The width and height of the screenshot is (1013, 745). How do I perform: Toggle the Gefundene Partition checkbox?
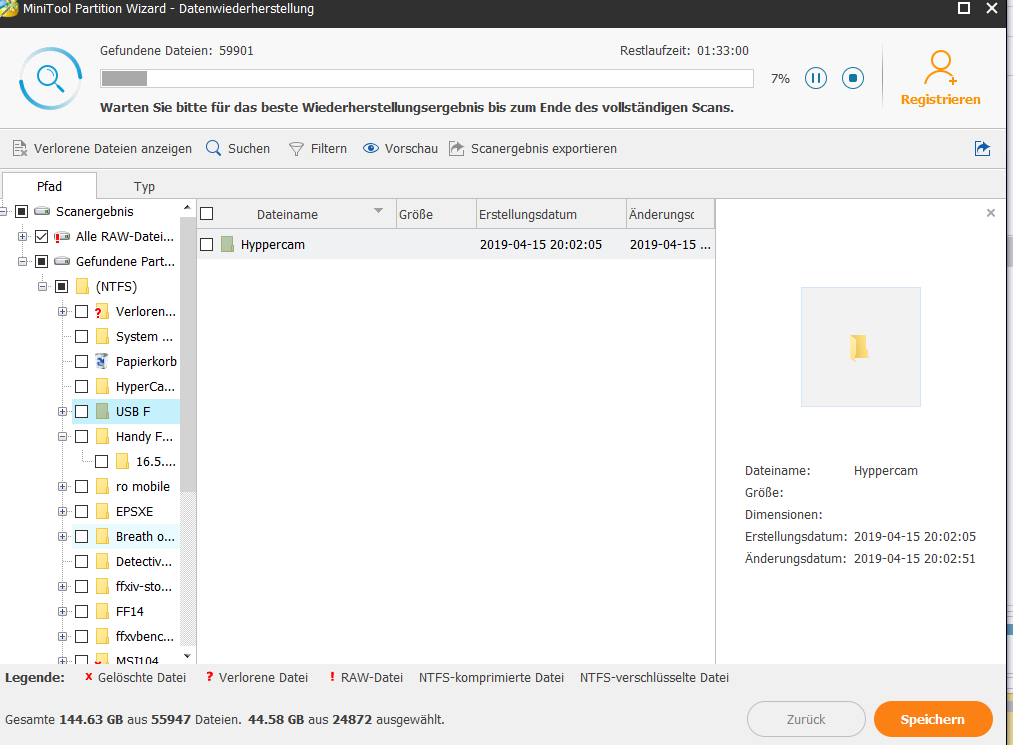tap(41, 262)
